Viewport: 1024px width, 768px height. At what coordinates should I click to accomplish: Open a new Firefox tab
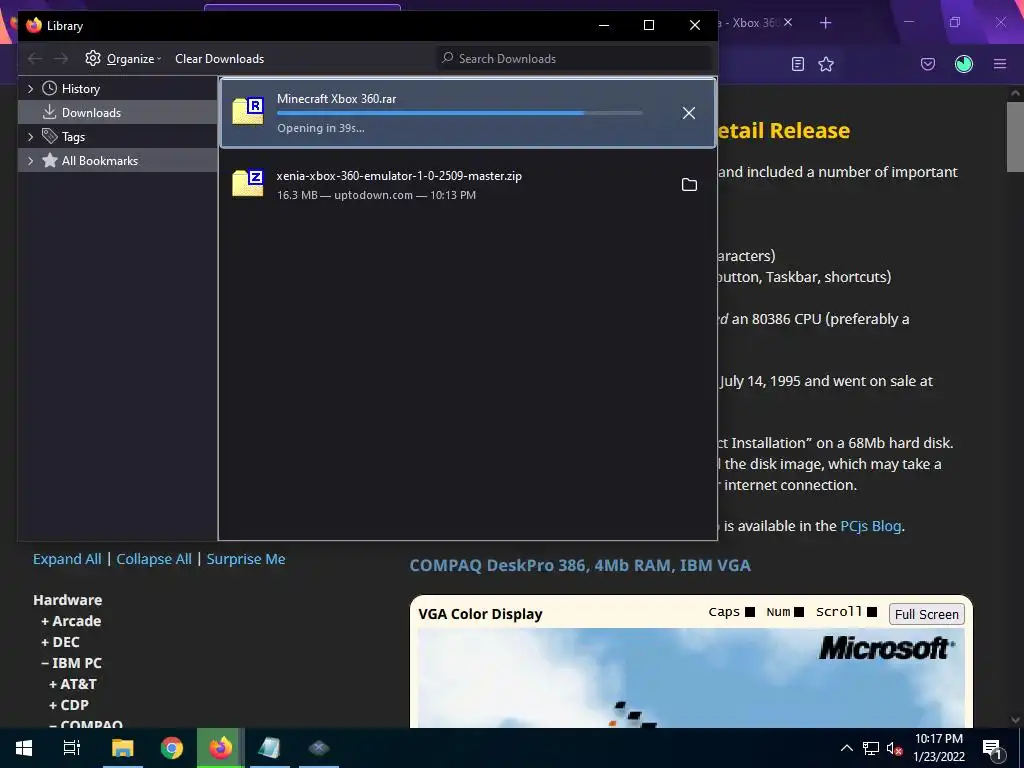click(x=825, y=23)
